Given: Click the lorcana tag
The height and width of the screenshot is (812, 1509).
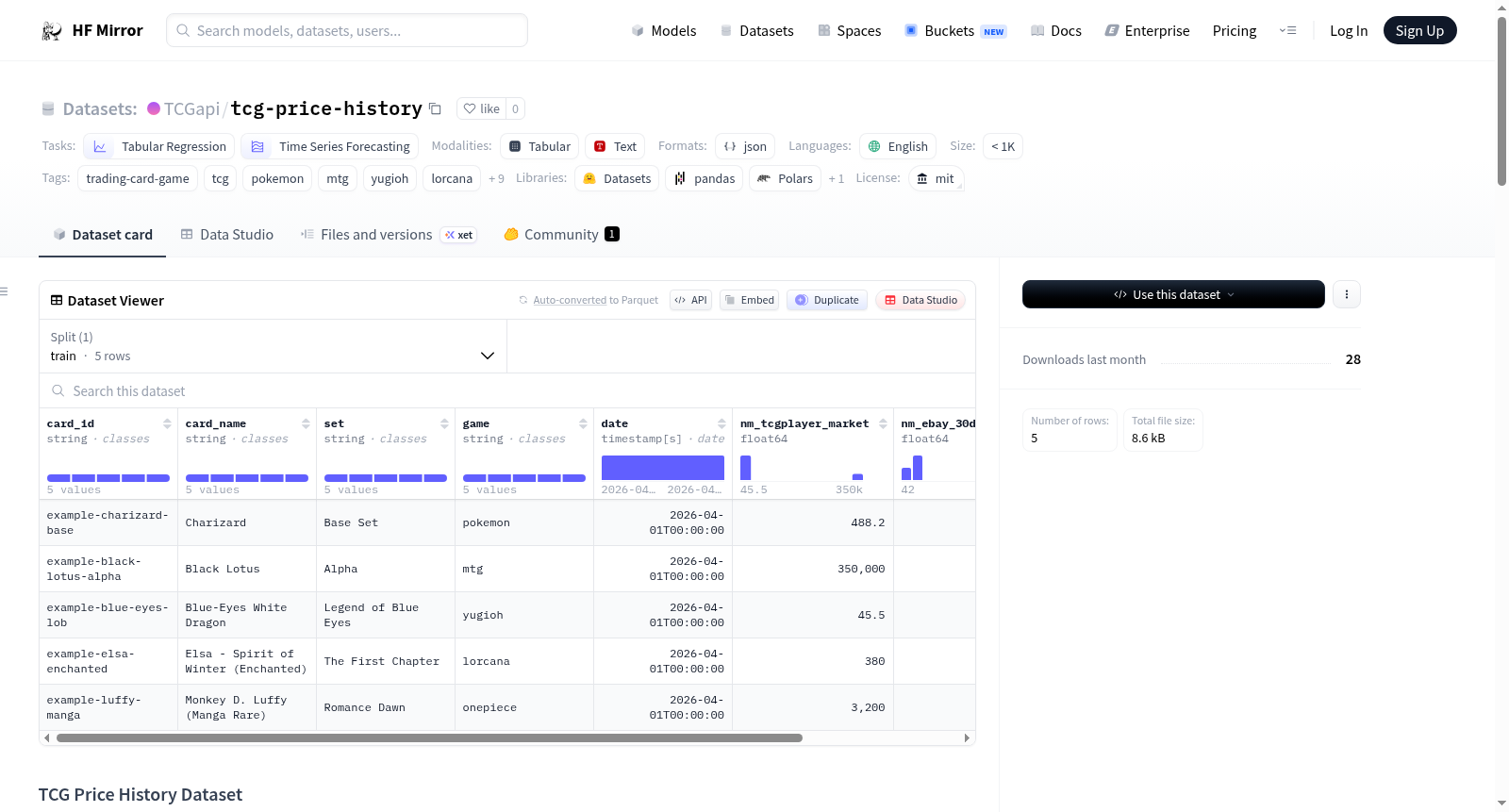Looking at the screenshot, I should 452,178.
